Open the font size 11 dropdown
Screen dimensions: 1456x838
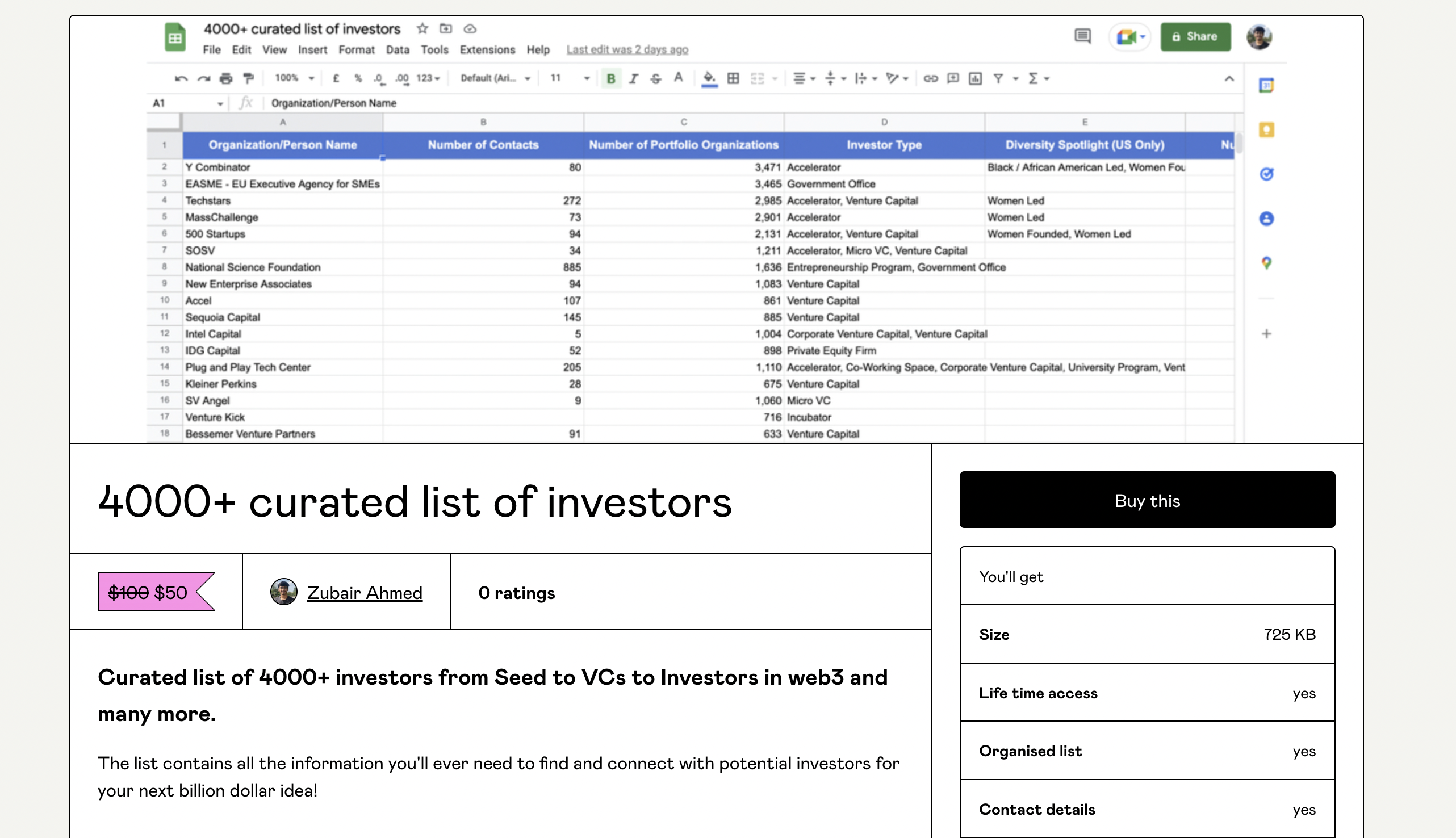(570, 78)
